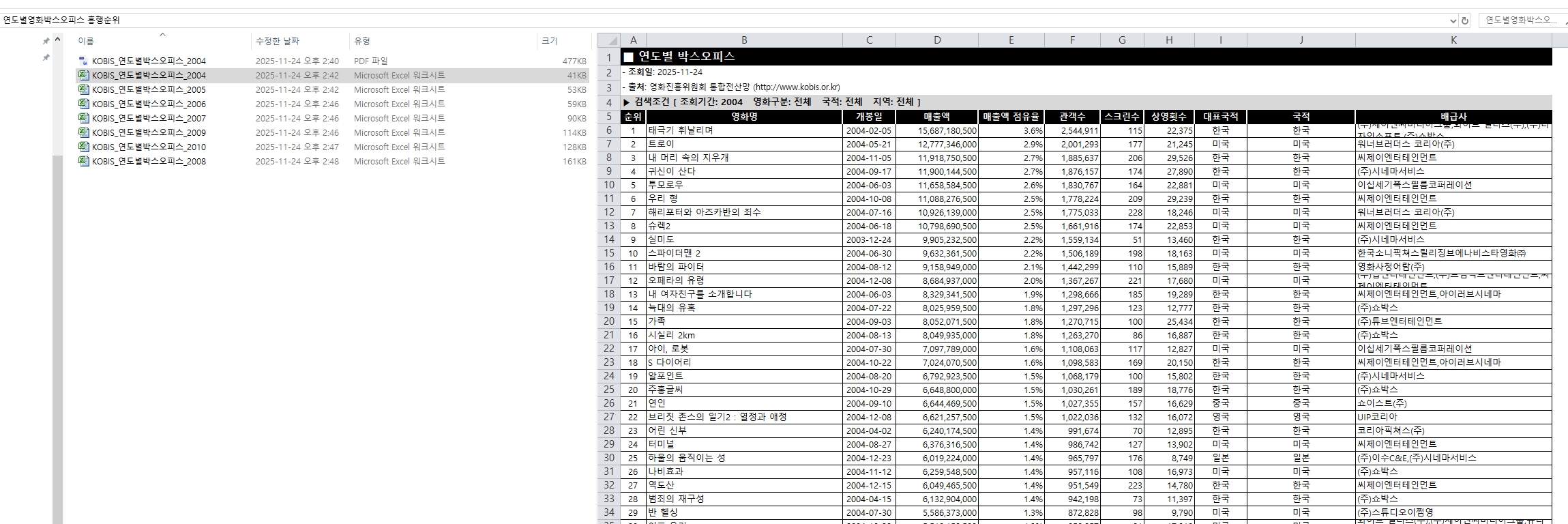
Task: Click the Excel icon of KOBIS_연도별박스오피스_2008
Action: [84, 161]
